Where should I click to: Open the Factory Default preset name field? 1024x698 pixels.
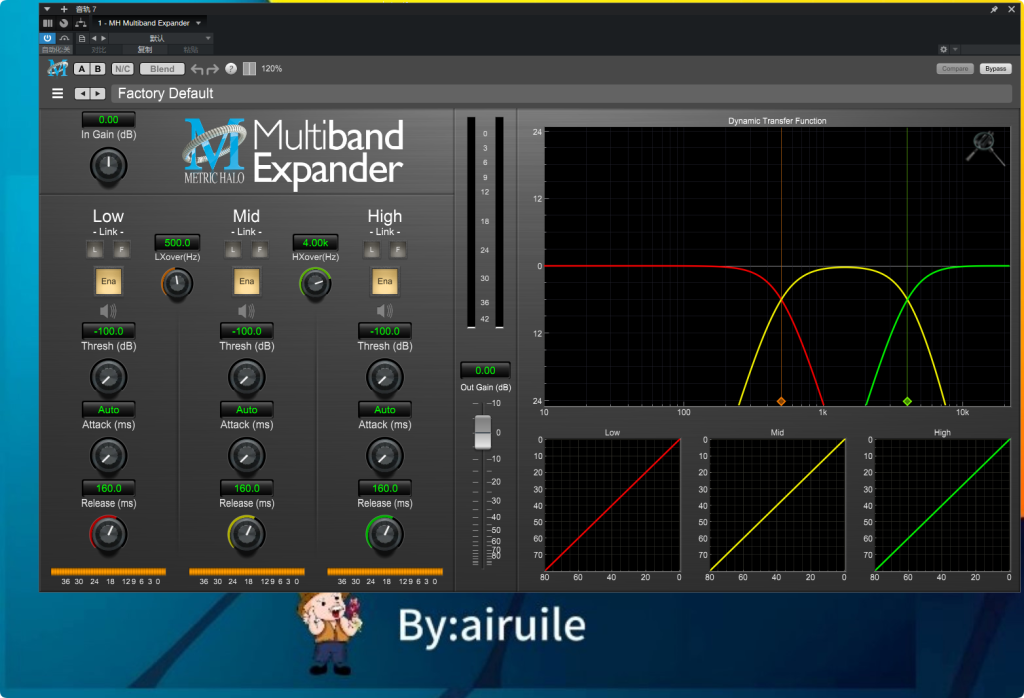point(562,93)
